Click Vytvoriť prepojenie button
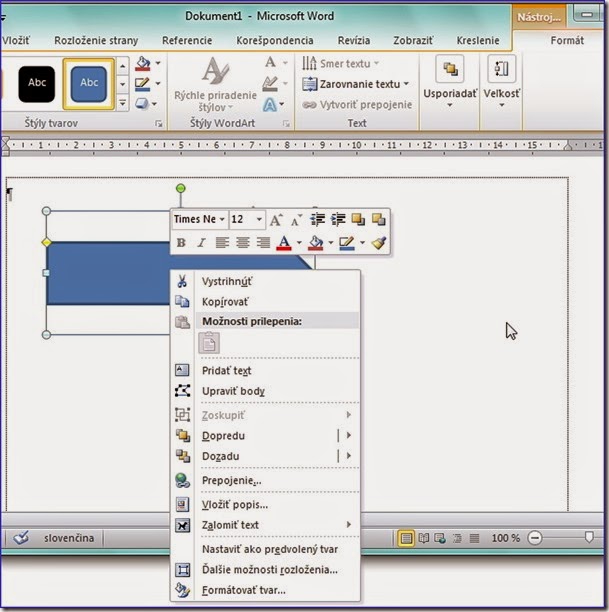 tap(357, 105)
